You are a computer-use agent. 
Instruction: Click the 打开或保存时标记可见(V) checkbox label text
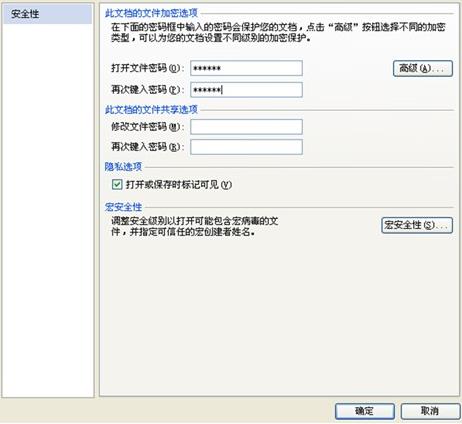(179, 185)
